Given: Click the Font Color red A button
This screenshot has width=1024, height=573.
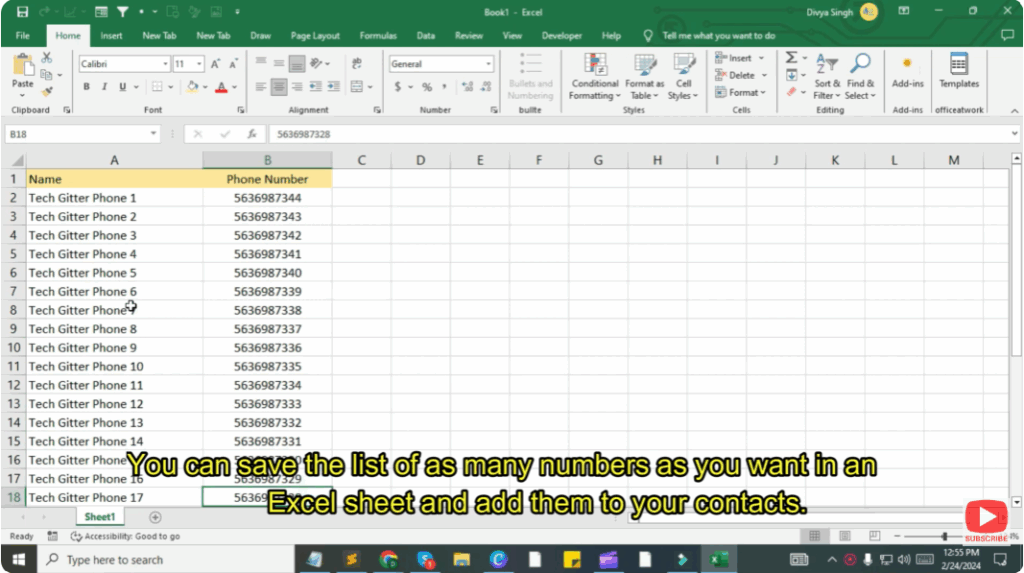Looking at the screenshot, I should (221, 86).
